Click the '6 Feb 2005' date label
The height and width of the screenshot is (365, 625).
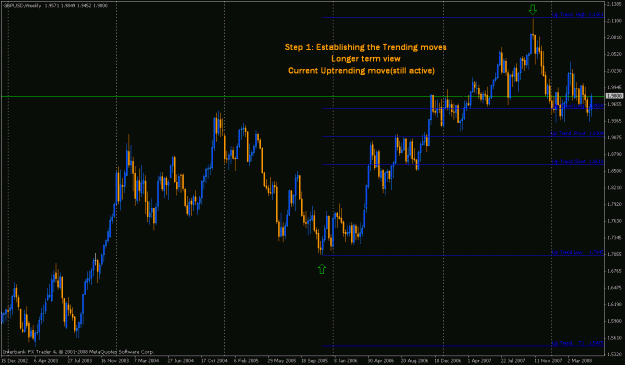point(246,360)
